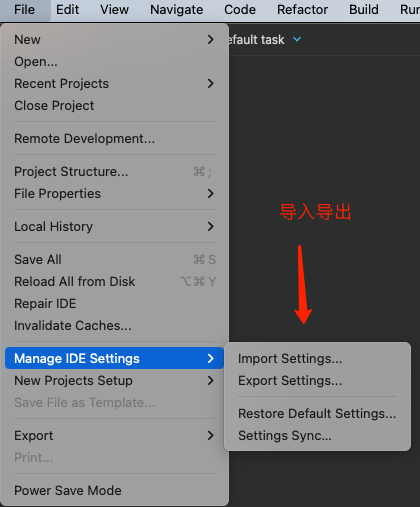
Task: Open the default task dropdown arrow
Action: pos(297,39)
